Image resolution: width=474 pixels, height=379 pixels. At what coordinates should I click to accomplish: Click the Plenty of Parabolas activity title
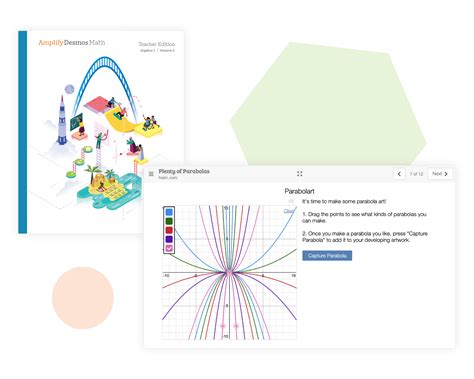184,171
